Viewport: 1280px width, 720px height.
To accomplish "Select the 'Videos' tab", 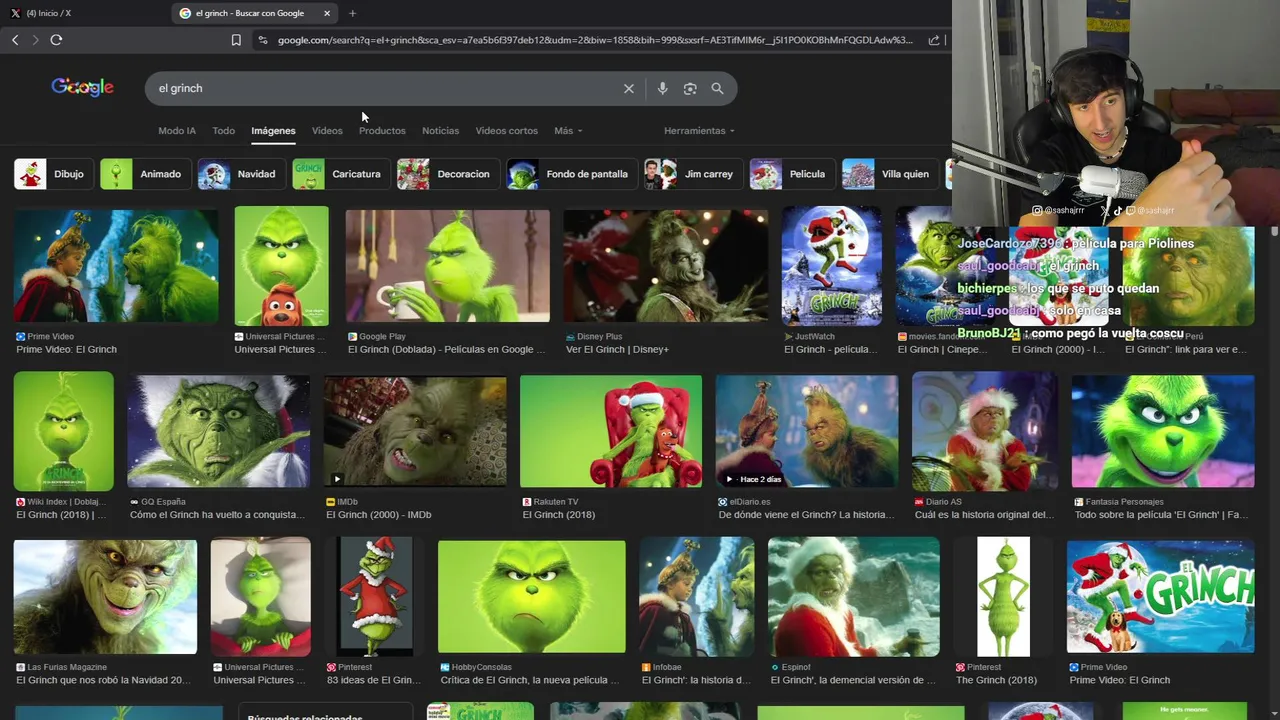I will 327,131.
